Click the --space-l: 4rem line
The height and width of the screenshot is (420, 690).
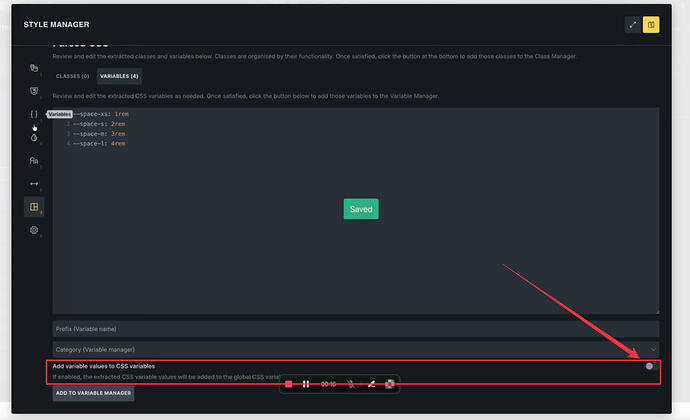(x=99, y=144)
